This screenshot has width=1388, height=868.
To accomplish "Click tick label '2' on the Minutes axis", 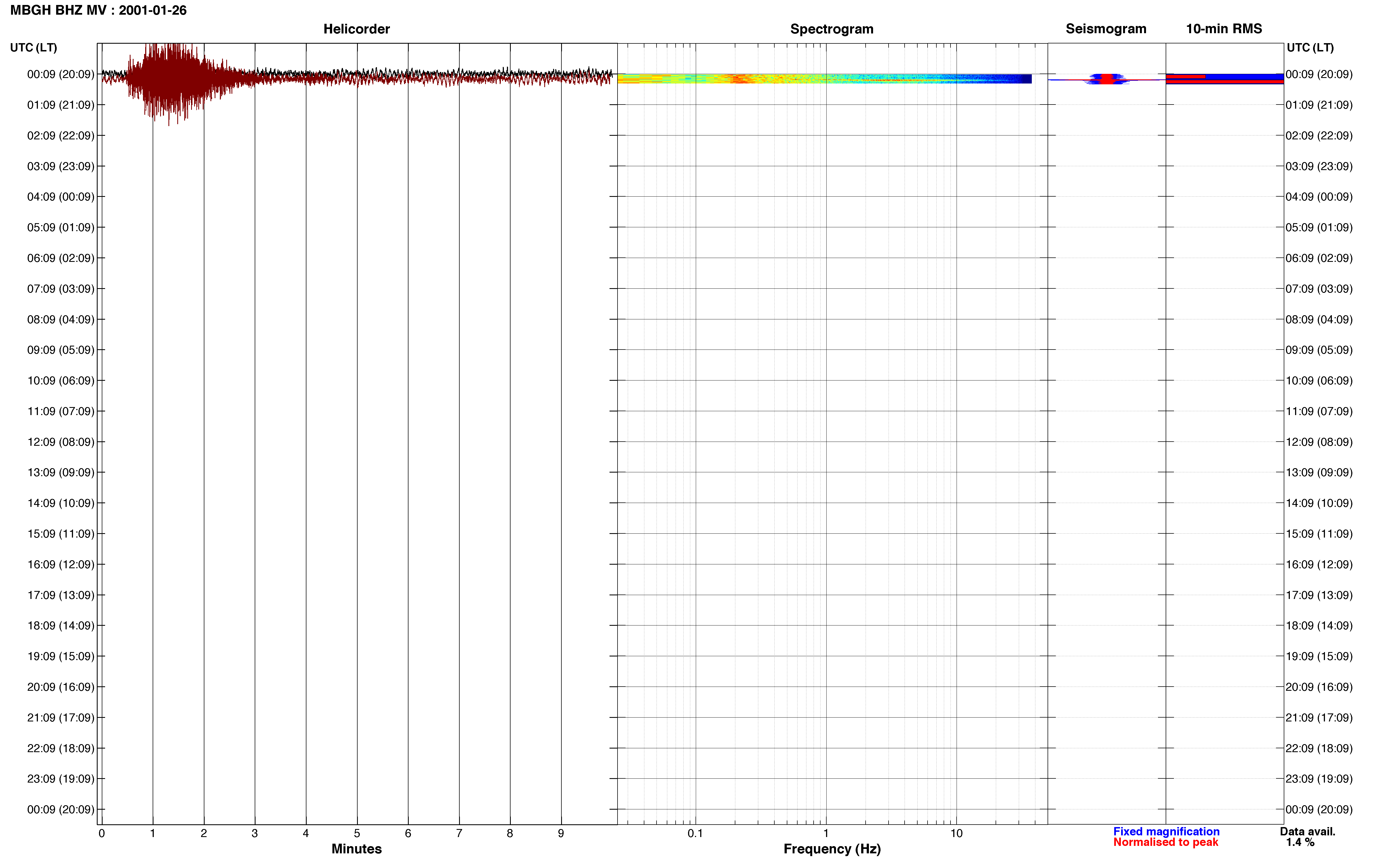I will point(204,833).
